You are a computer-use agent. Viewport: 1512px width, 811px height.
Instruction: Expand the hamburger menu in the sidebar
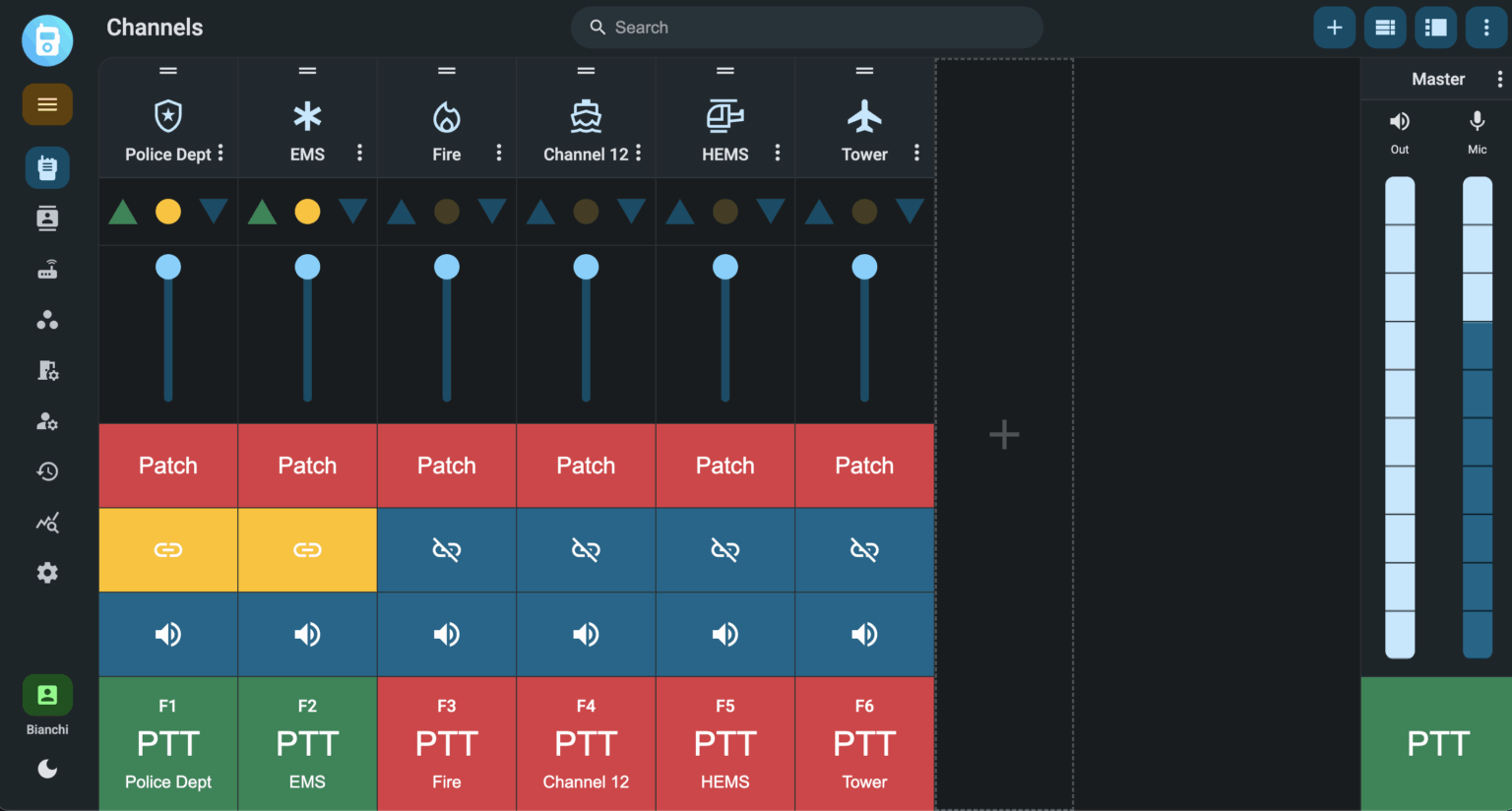point(47,104)
